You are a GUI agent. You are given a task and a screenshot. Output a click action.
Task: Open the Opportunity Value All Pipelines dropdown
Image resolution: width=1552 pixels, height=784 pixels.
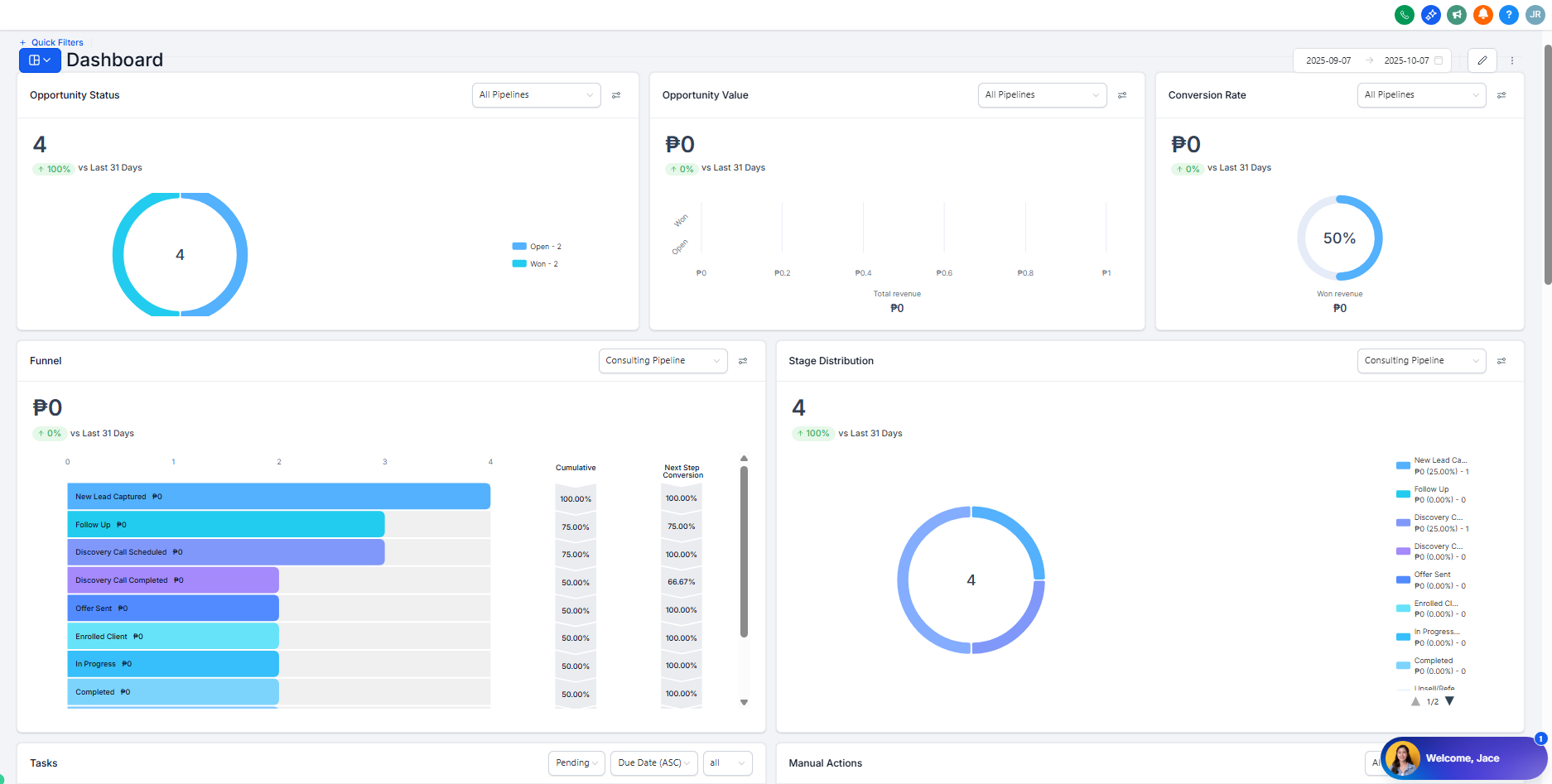pyautogui.click(x=1042, y=95)
